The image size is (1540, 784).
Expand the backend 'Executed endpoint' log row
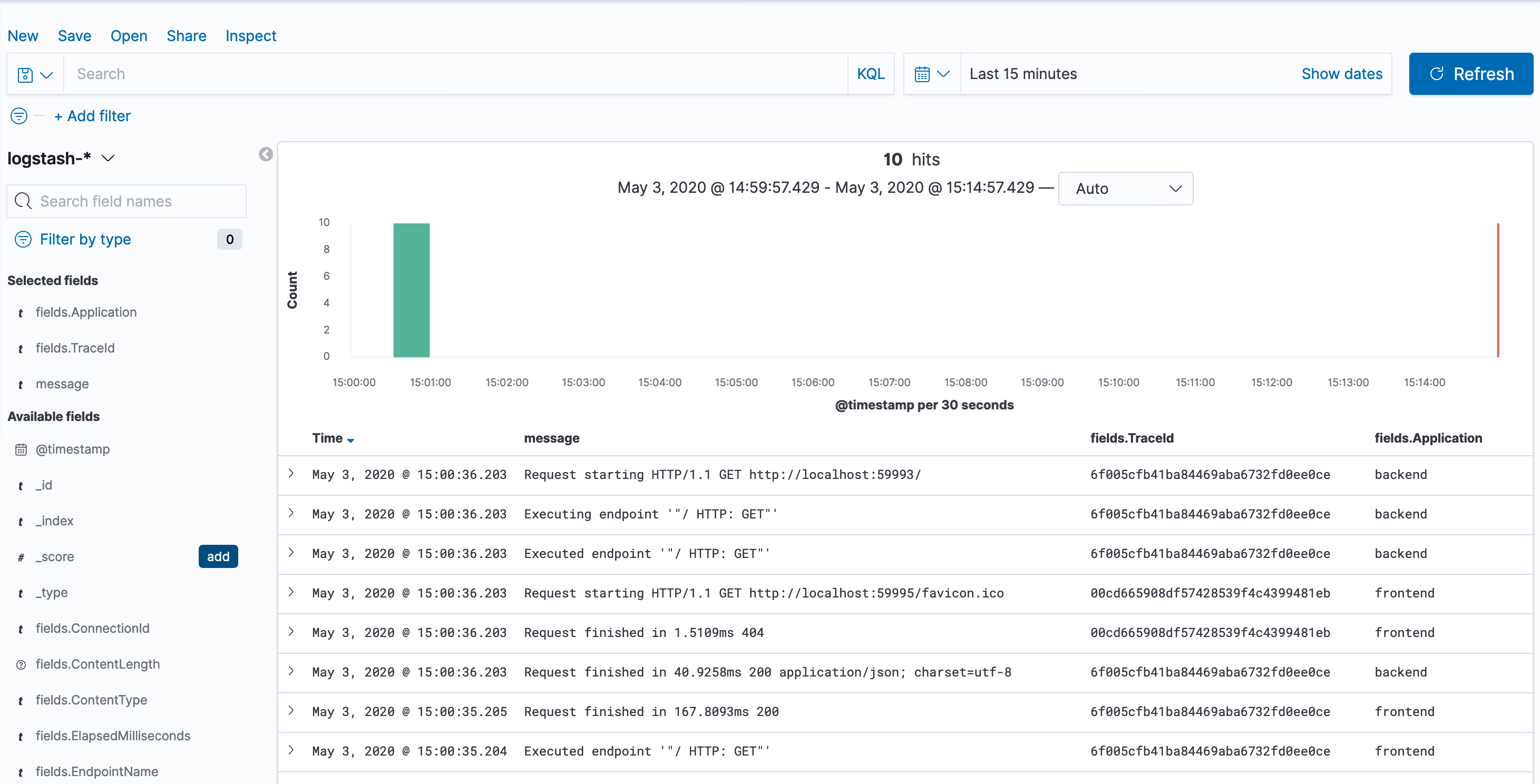point(291,553)
